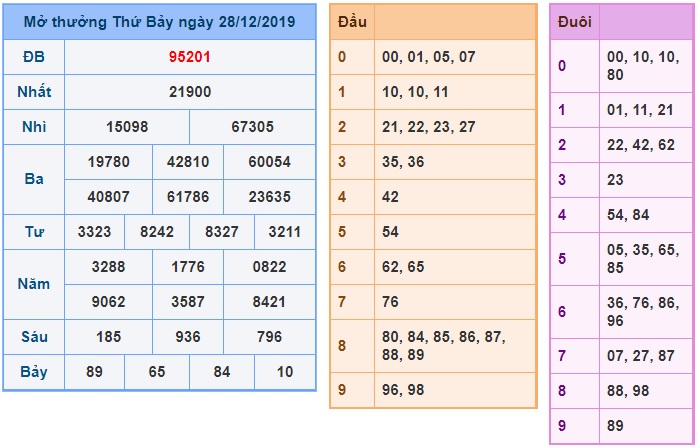Click Đầu values '96, 98'
The width and height of the screenshot is (697, 447).
click(x=403, y=390)
